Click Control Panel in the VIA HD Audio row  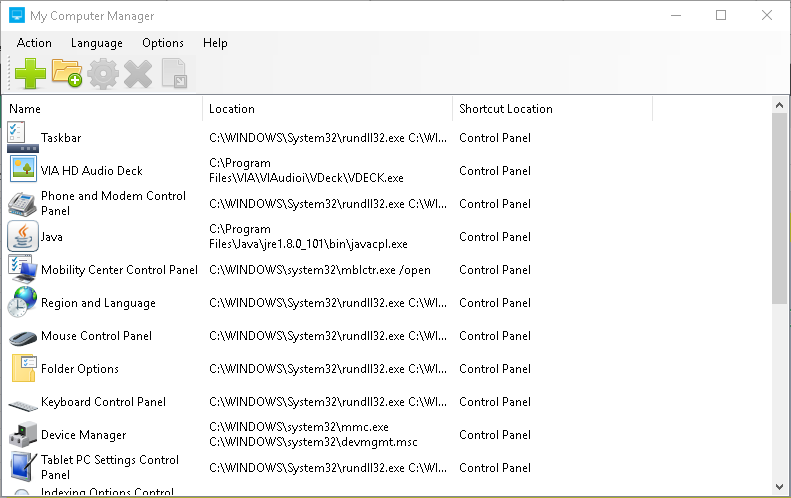(x=495, y=171)
